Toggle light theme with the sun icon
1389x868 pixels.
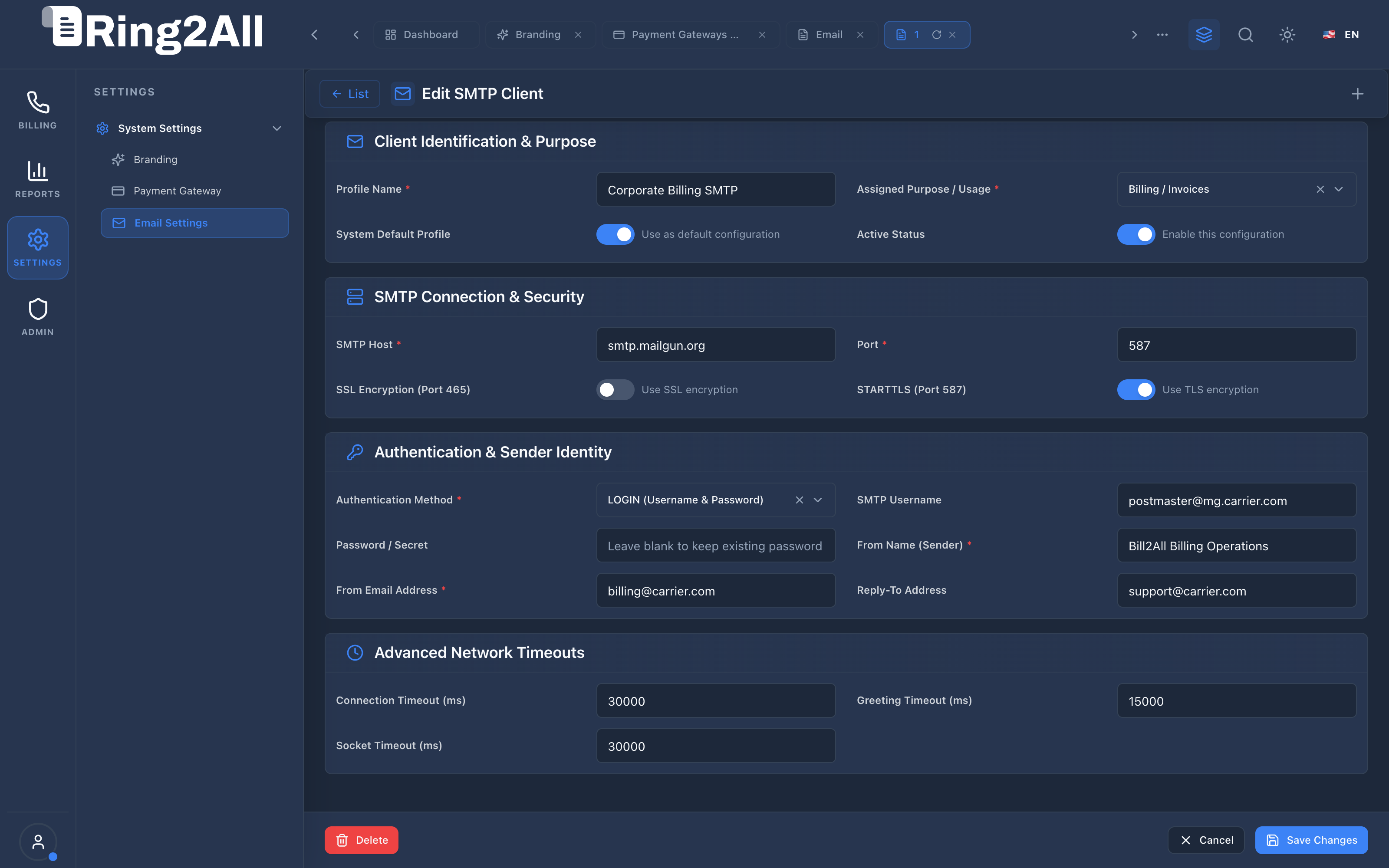1287,34
